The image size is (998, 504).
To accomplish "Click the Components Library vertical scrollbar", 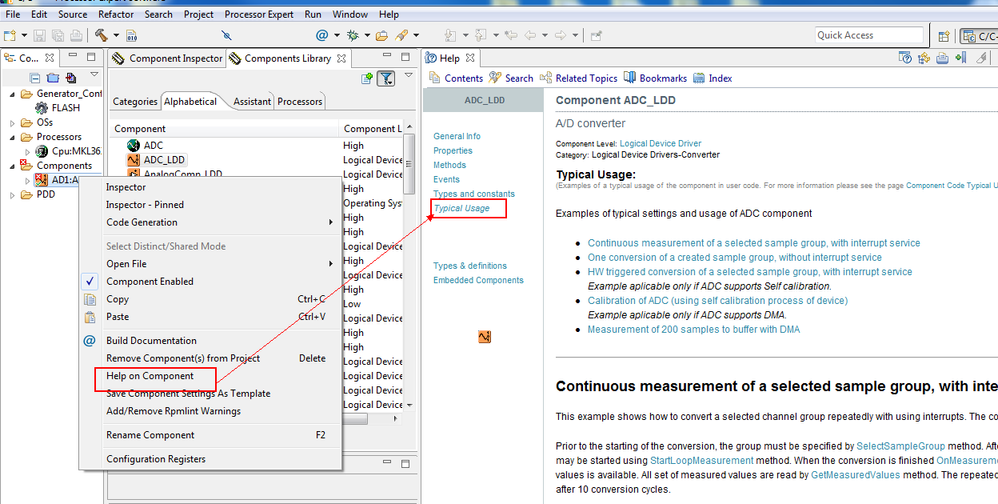I will click(x=409, y=162).
